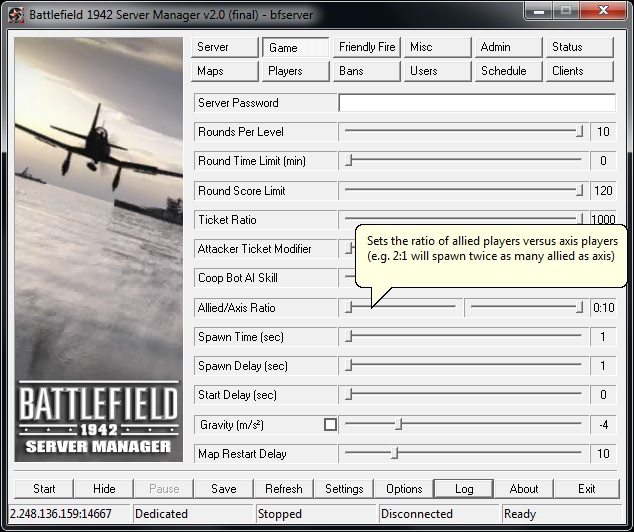This screenshot has height=532, width=634.
Task: Click the Gravity slider handle
Action: coord(399,424)
